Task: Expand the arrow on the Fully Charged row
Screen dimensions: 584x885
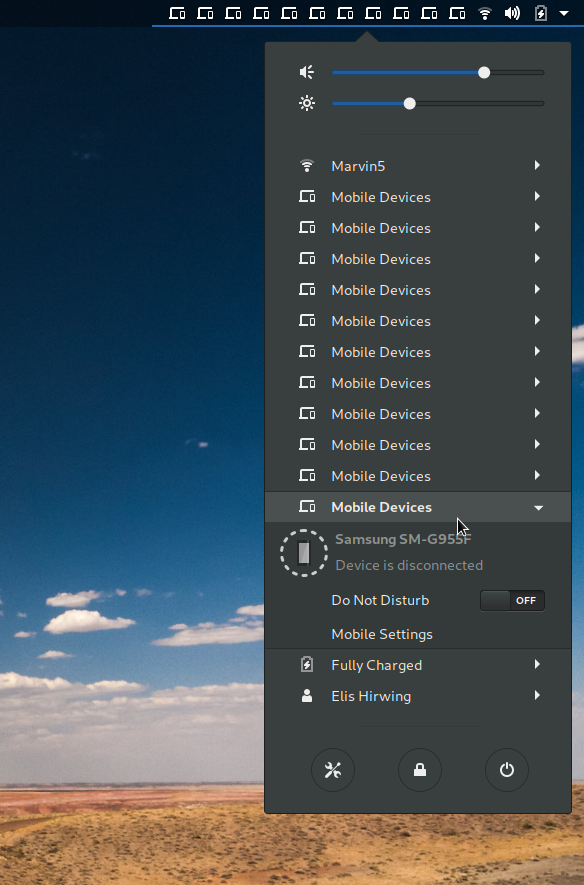Action: 537,664
